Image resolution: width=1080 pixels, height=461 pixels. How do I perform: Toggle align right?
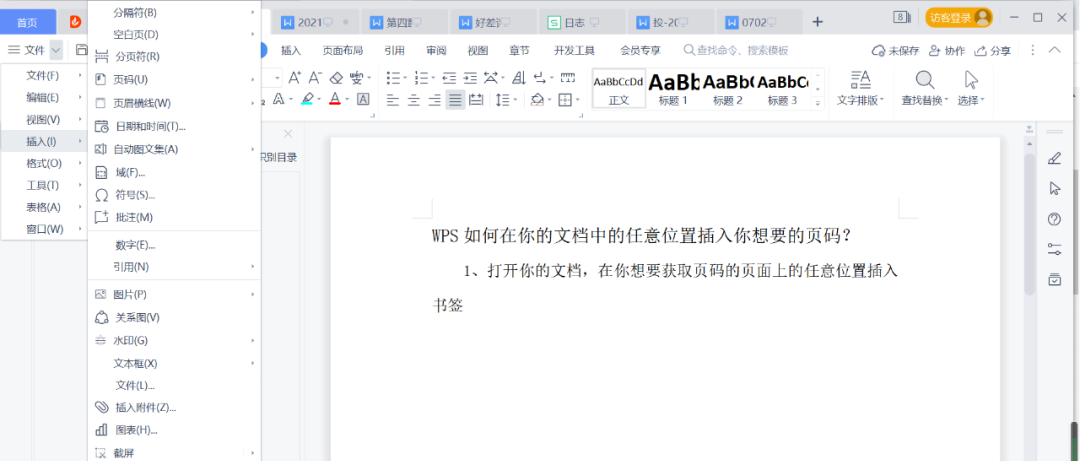[434, 100]
